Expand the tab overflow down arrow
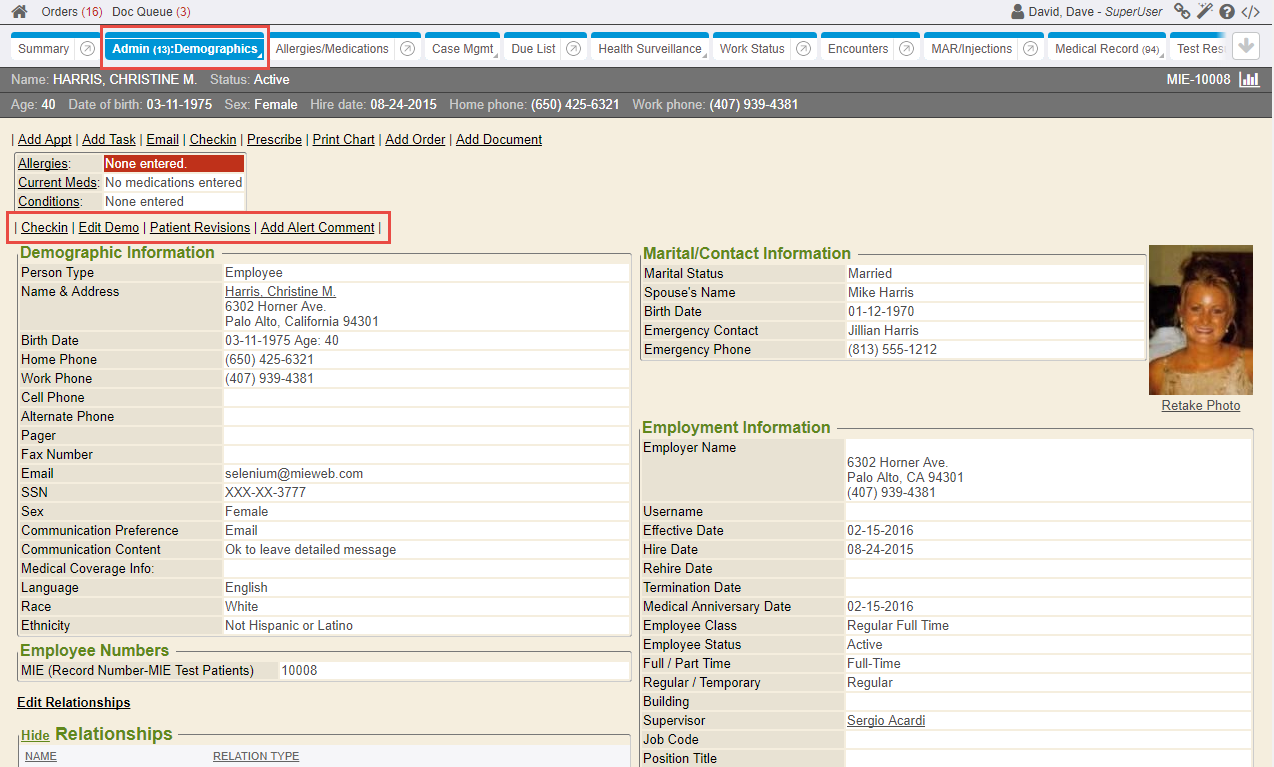The height and width of the screenshot is (767, 1274). (x=1245, y=46)
